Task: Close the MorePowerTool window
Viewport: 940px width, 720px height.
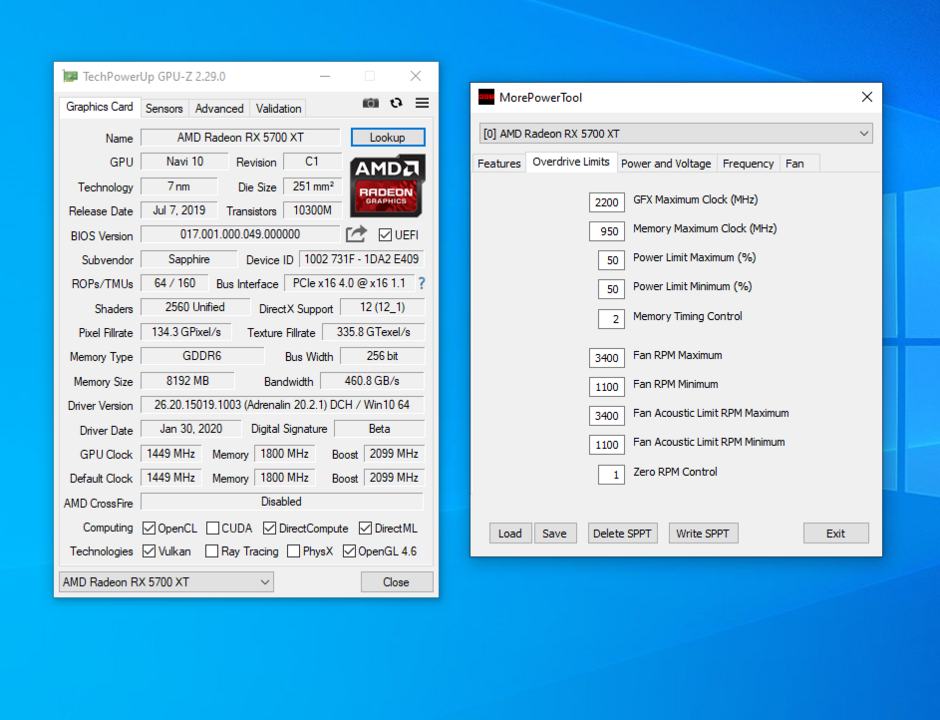Action: (x=867, y=97)
